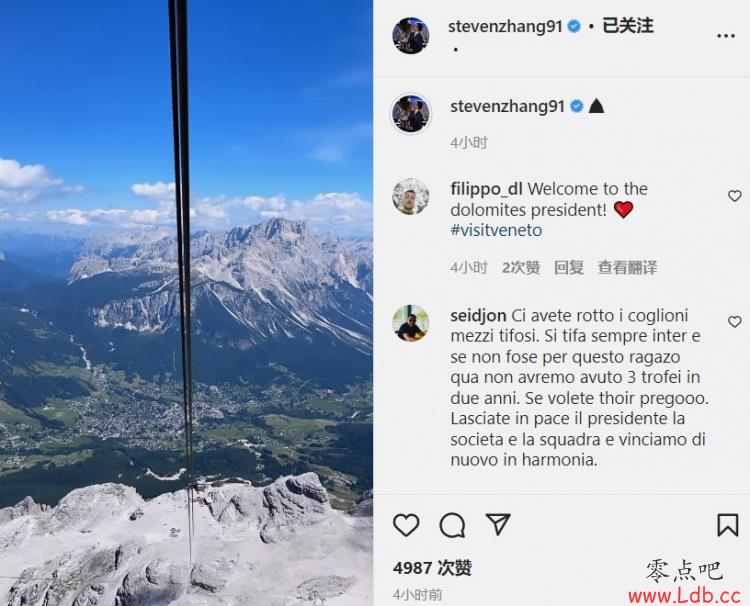Open stevenzhang91 username in header
This screenshot has height=606, width=750.
click(505, 26)
